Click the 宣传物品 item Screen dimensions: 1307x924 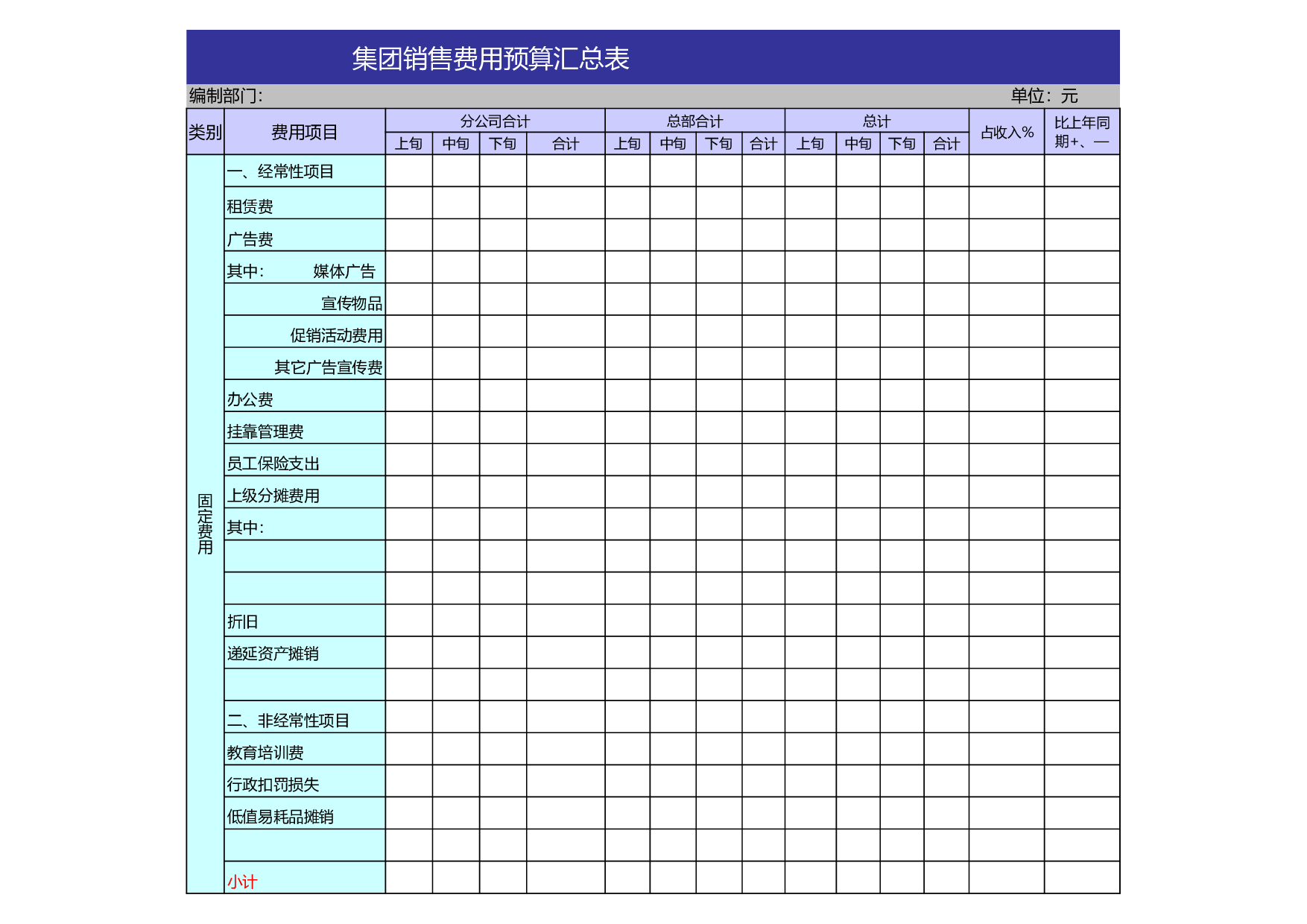352,303
